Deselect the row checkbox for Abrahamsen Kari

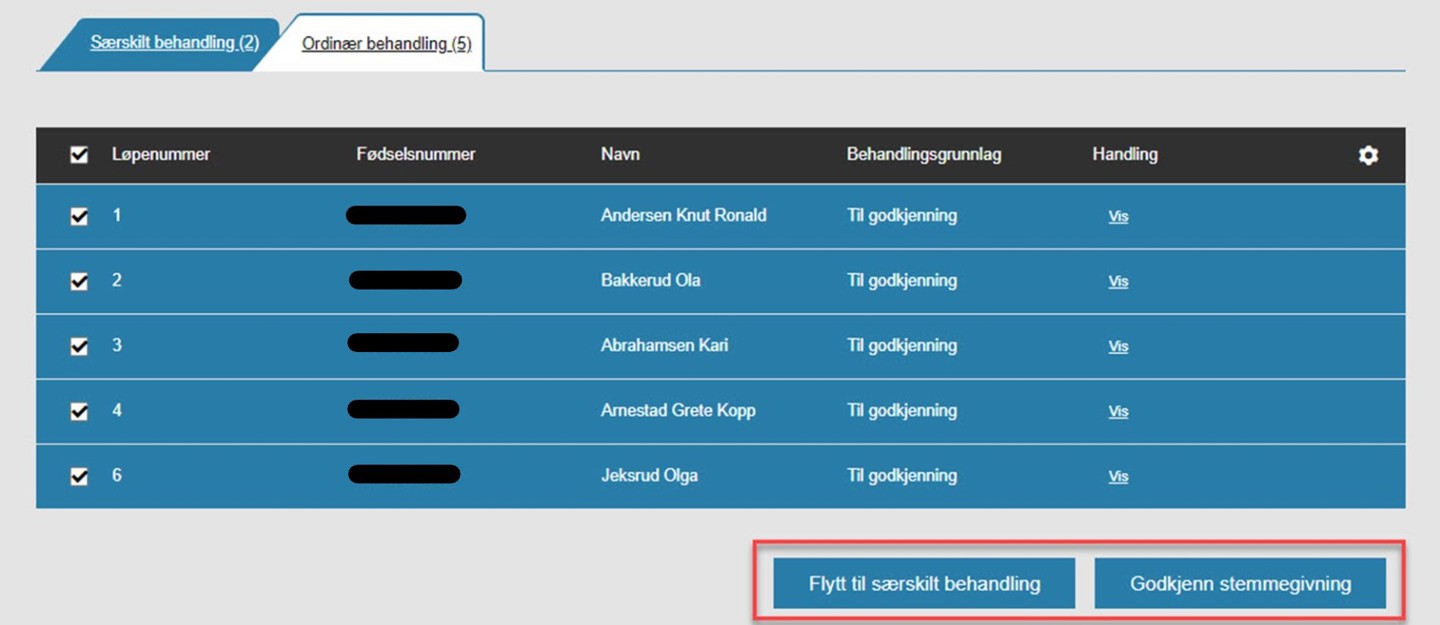79,347
